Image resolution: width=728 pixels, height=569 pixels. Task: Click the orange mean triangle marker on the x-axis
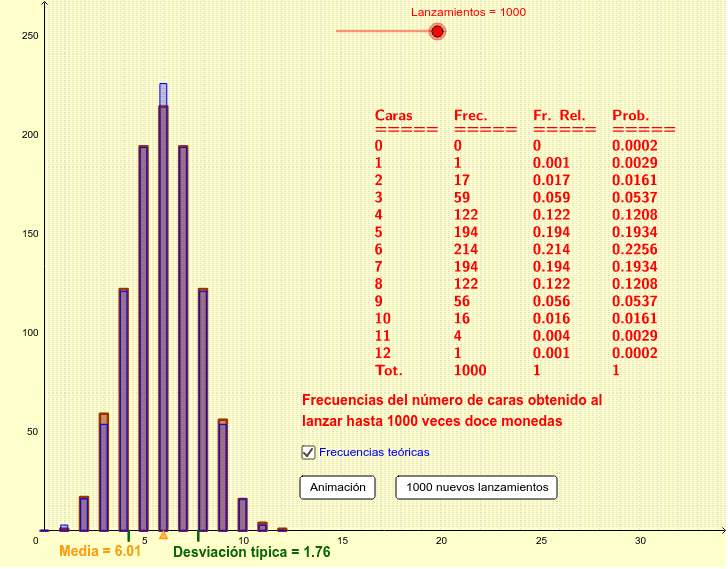163,535
